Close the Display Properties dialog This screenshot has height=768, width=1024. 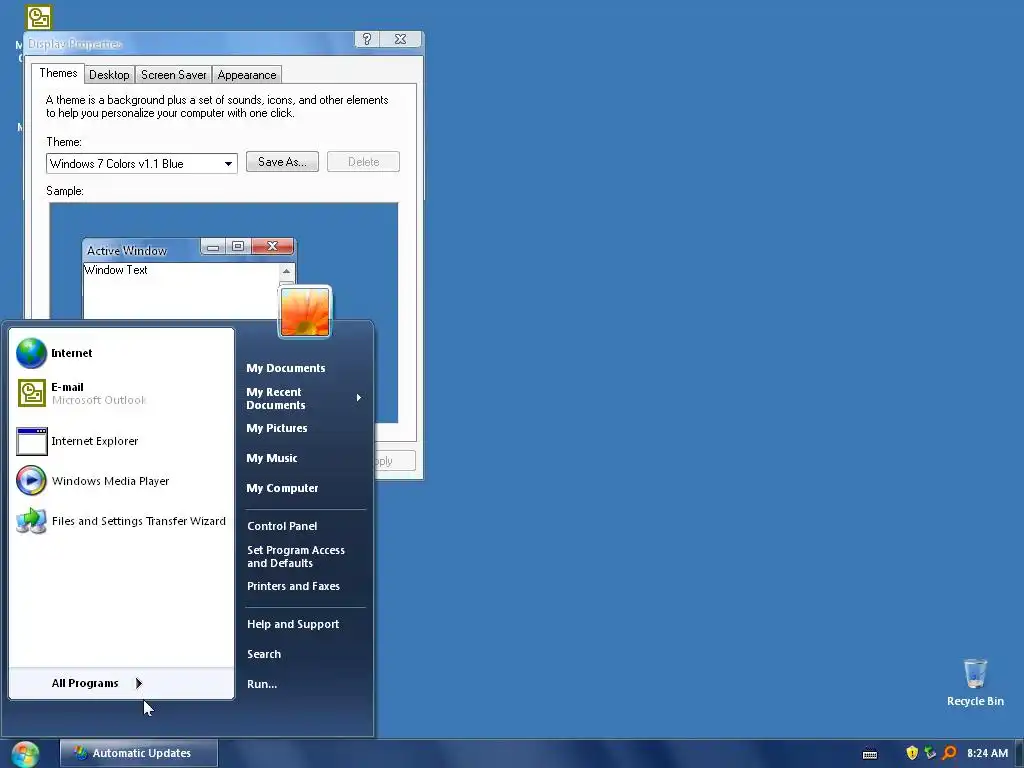[400, 39]
